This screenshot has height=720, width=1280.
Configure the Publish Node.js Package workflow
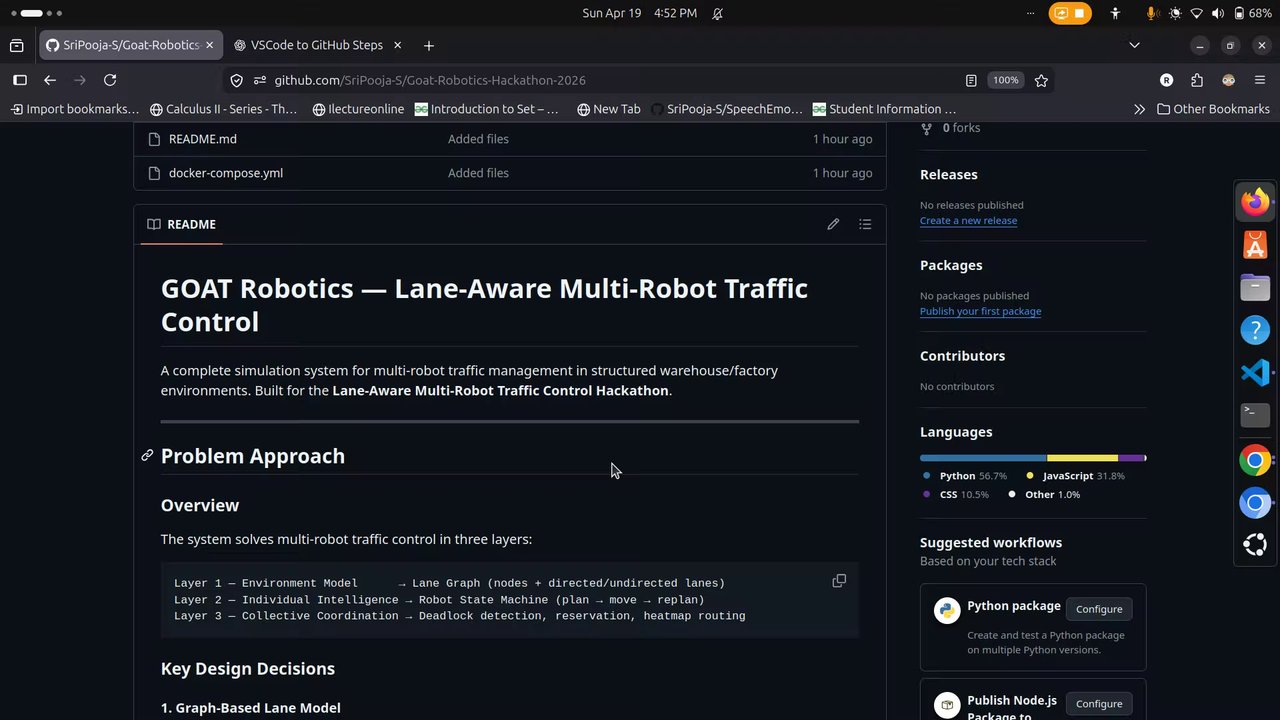1099,704
